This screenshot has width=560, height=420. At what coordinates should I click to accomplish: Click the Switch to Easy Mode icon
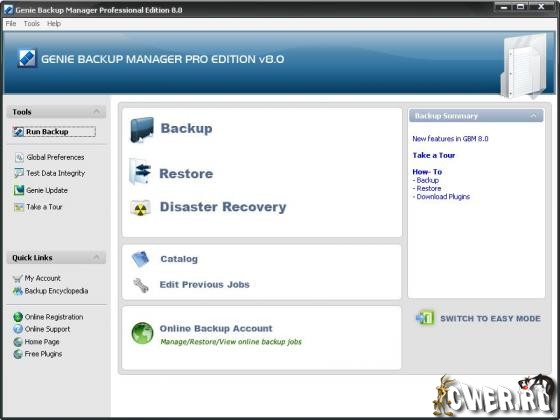425,318
